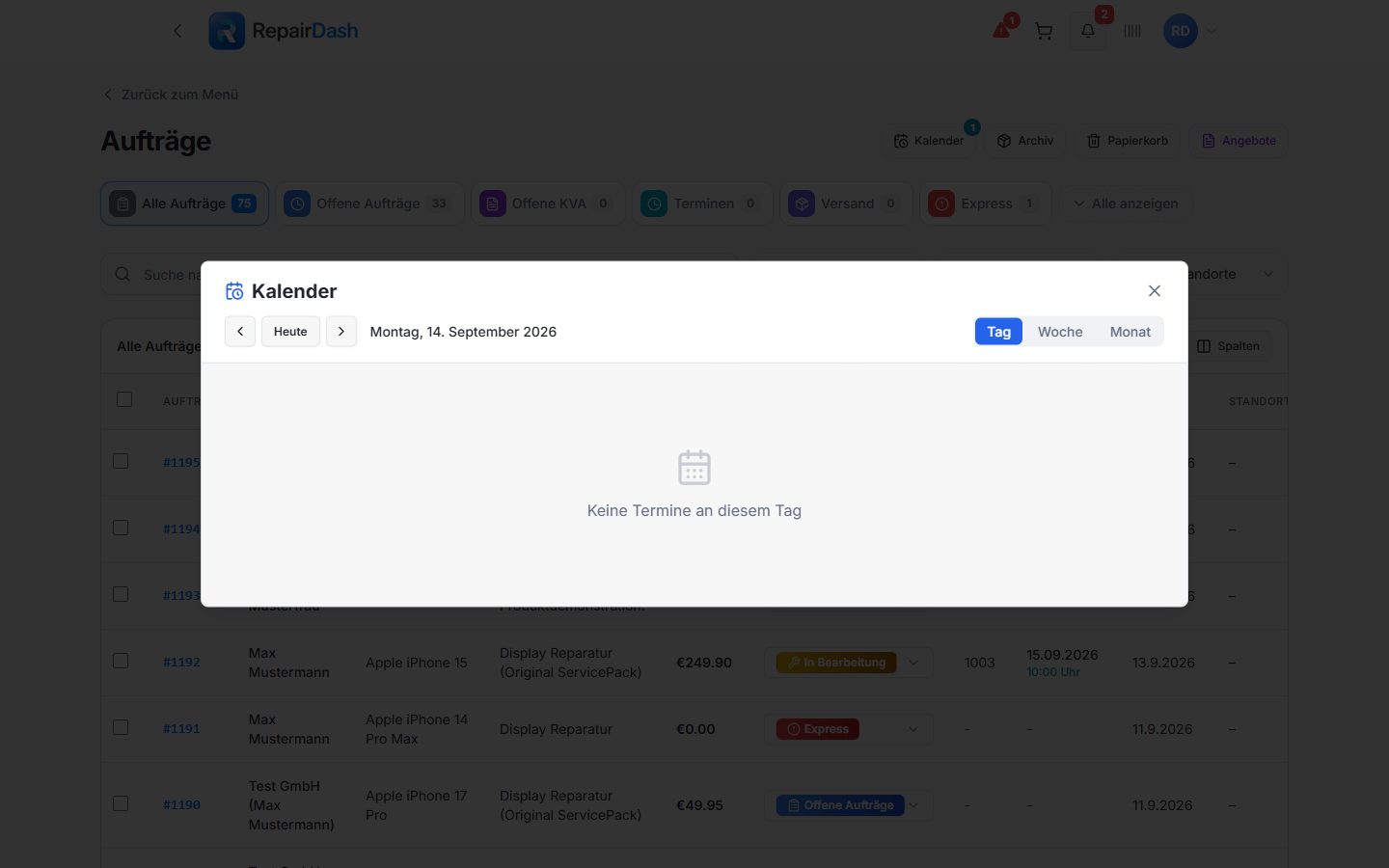Open order #1190
Image resolution: width=1389 pixels, height=868 pixels.
[181, 805]
